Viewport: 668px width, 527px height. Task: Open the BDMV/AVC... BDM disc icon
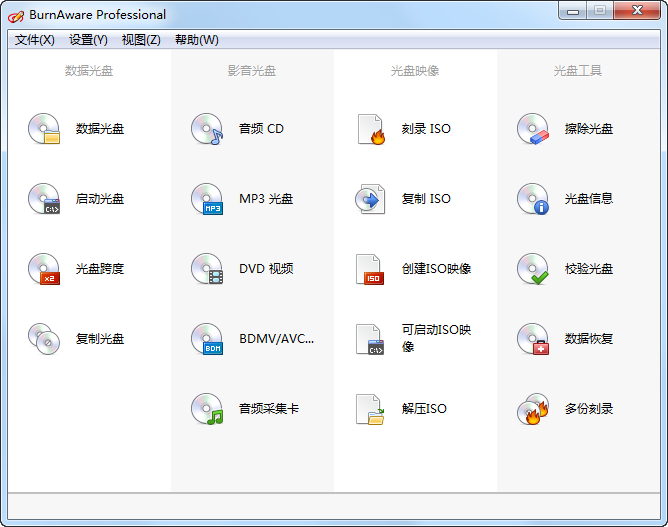207,339
